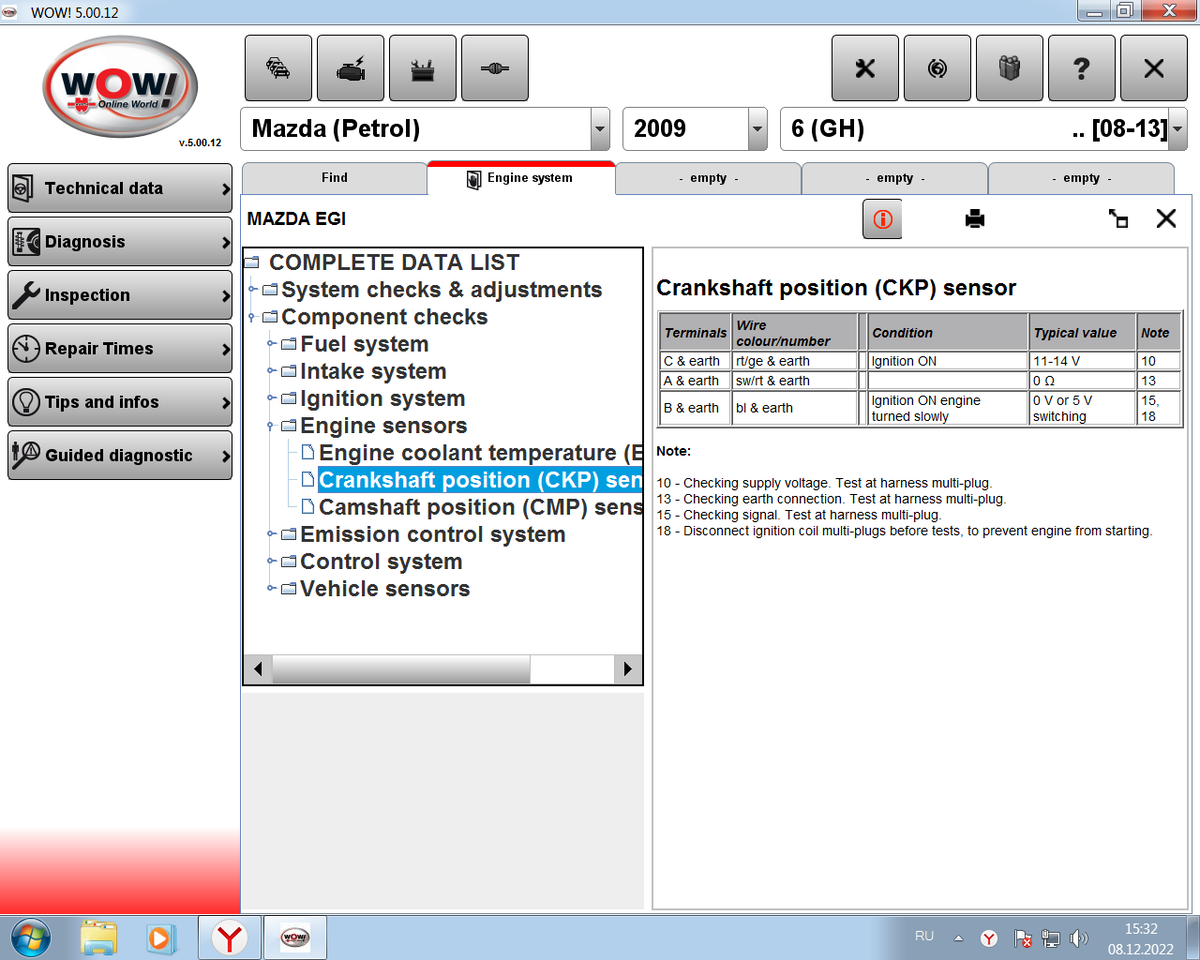This screenshot has width=1200, height=960.
Task: Switch to the Find tab
Action: click(x=334, y=178)
